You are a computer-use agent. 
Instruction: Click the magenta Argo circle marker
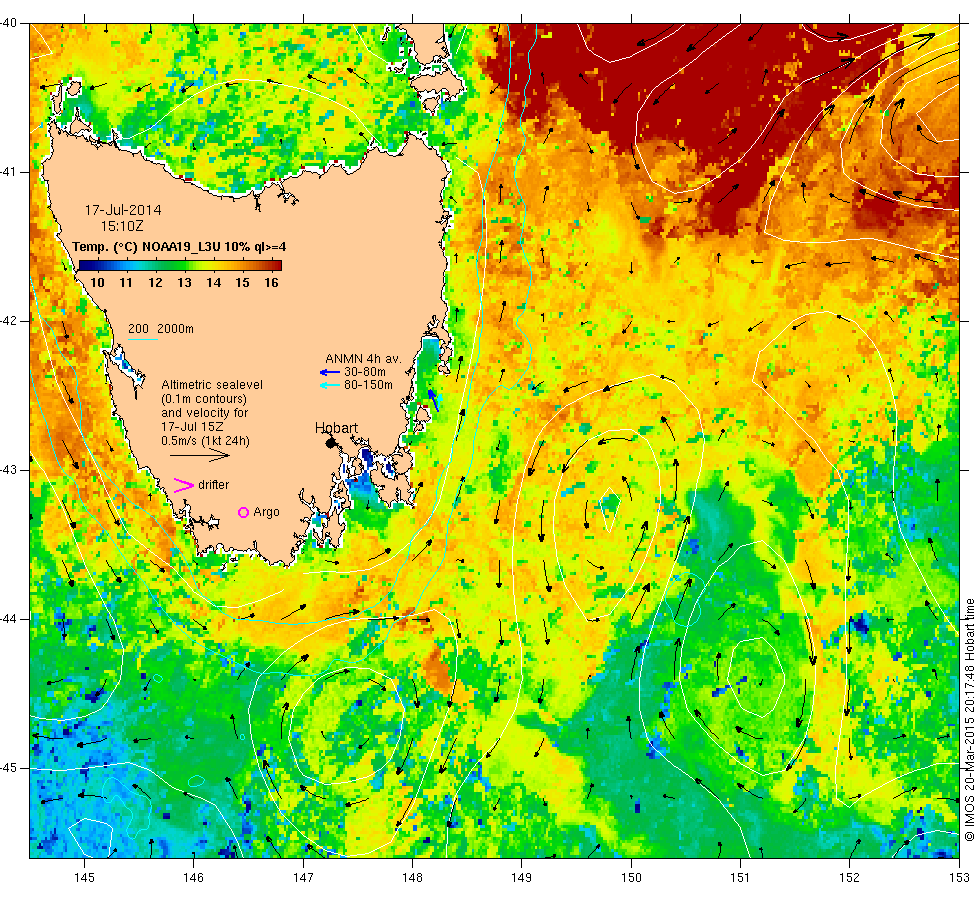tap(243, 512)
